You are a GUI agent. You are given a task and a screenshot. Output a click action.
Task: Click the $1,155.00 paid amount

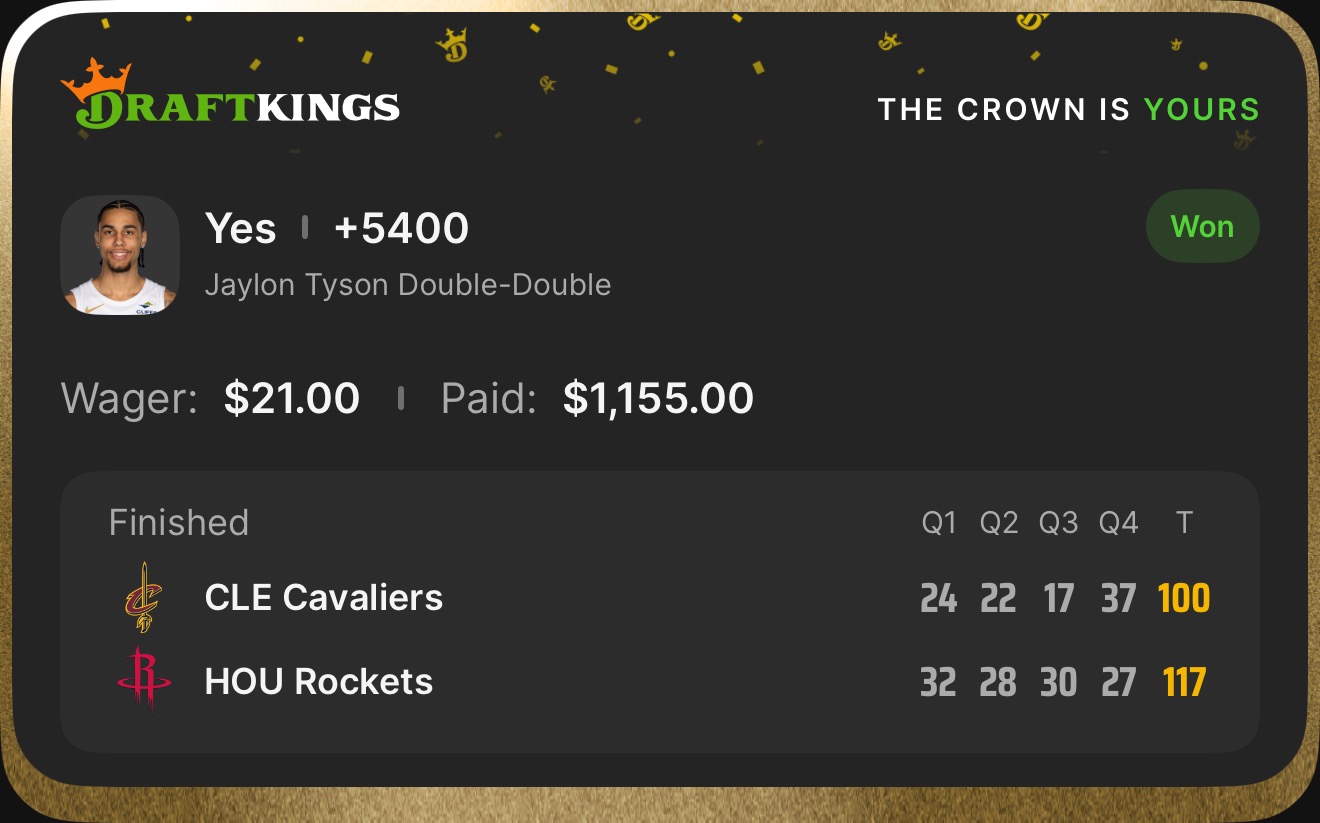click(x=658, y=398)
